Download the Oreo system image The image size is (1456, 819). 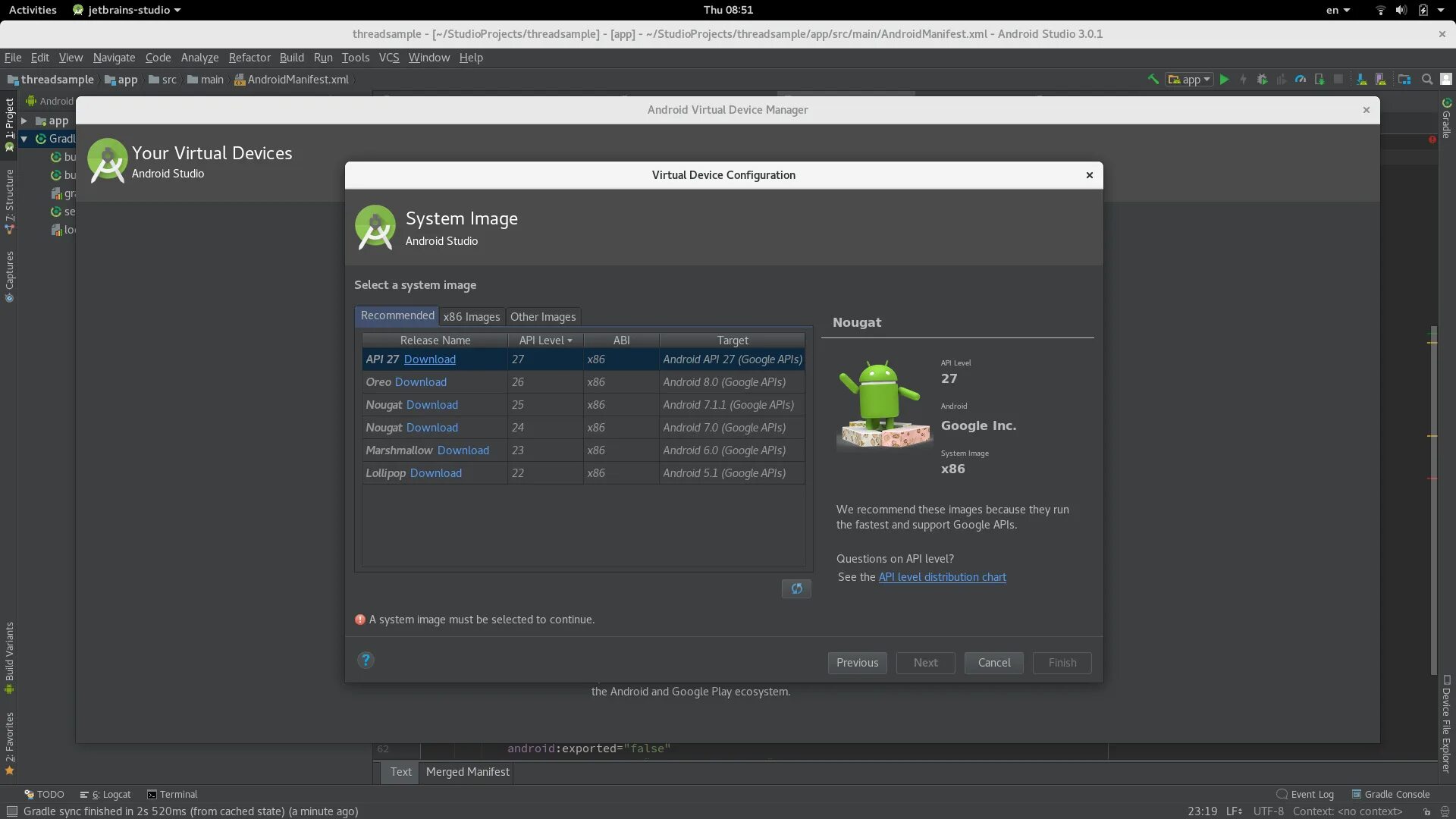[421, 382]
